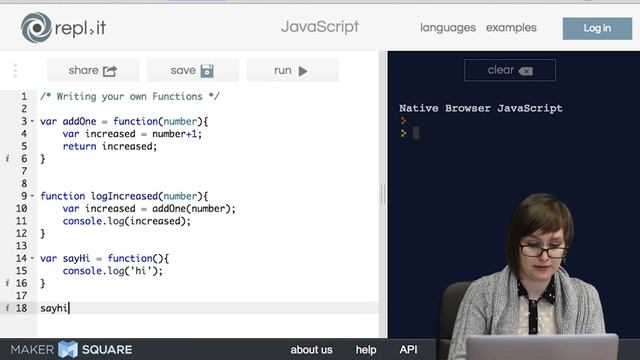This screenshot has width=640, height=360.
Task: Click the repl.it swirl logo
Action: click(x=36, y=28)
